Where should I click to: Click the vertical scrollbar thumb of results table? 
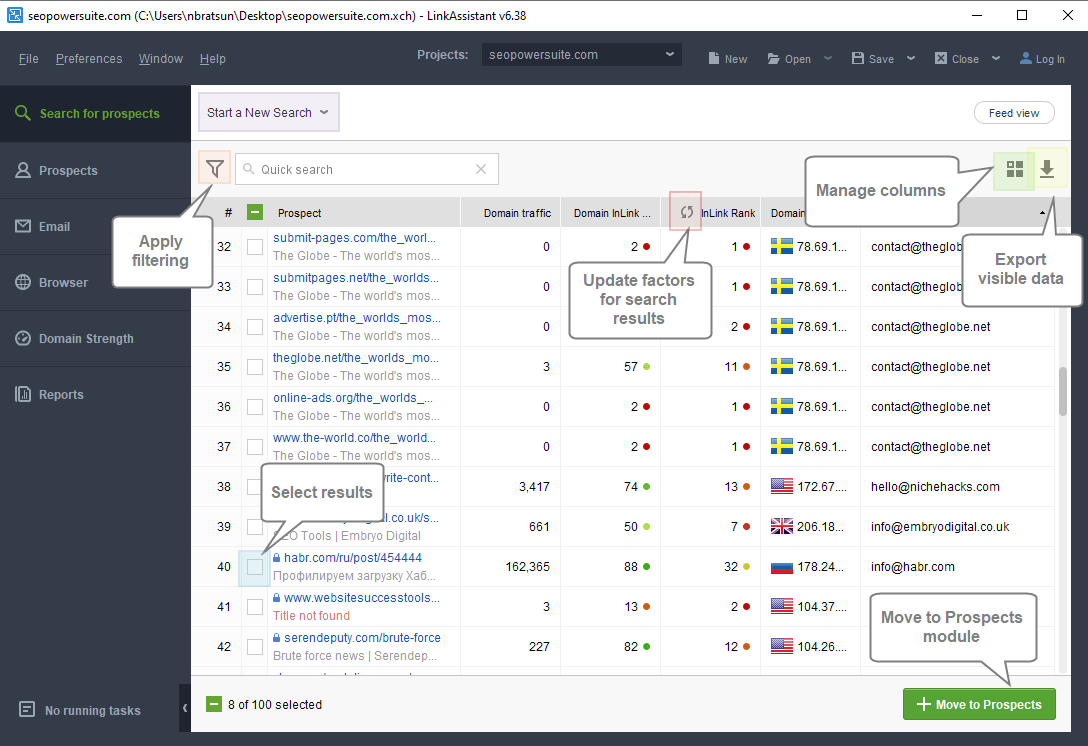(x=1062, y=391)
